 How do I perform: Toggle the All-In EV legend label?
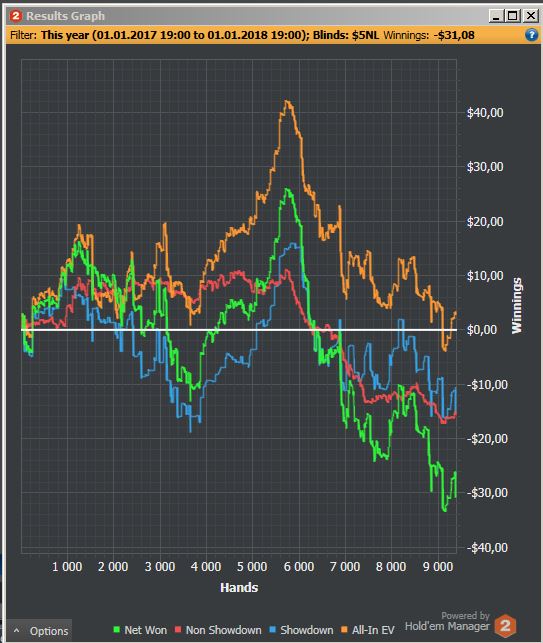373,630
